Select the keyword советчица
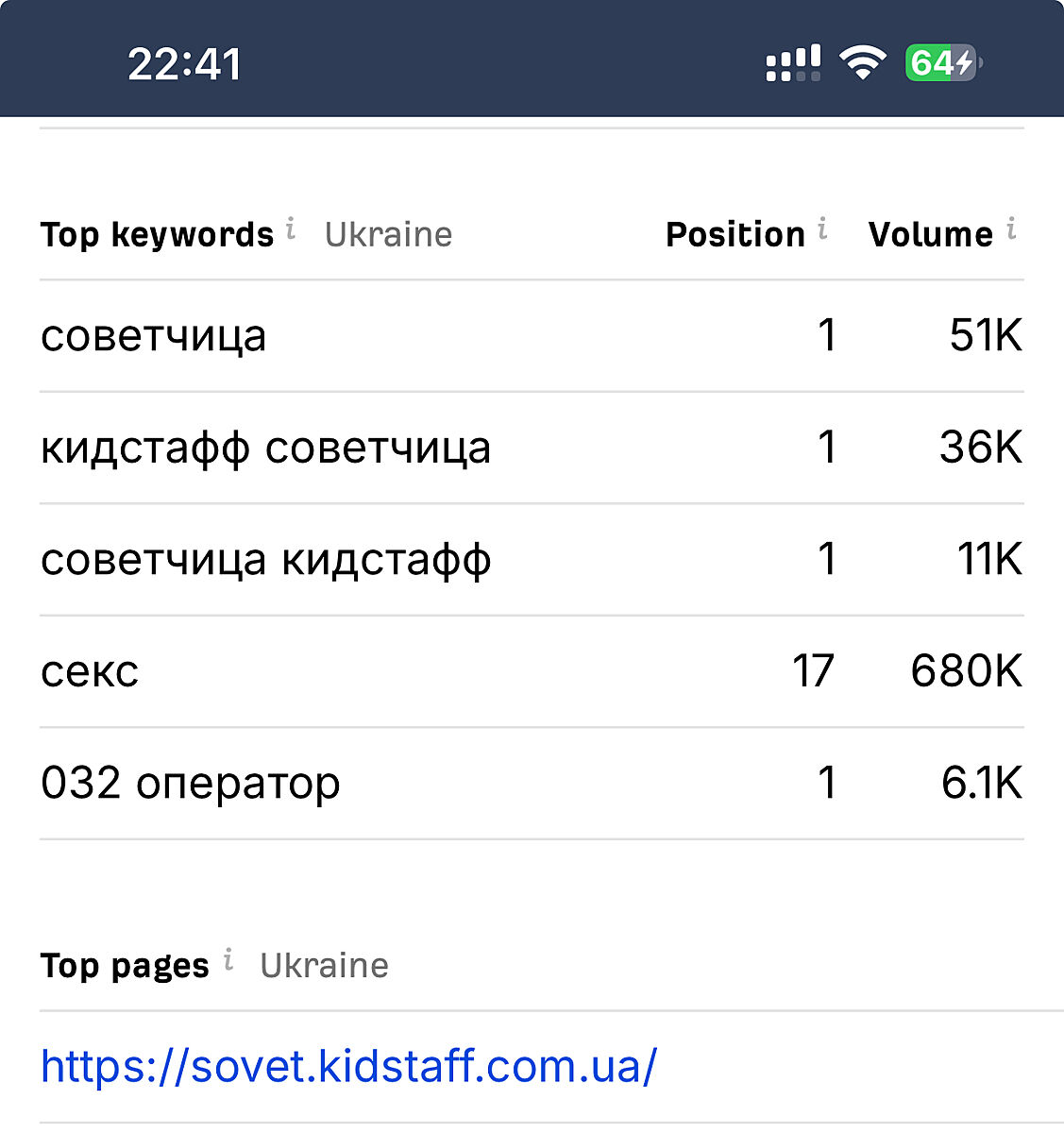The image size is (1064, 1133). pos(154,336)
